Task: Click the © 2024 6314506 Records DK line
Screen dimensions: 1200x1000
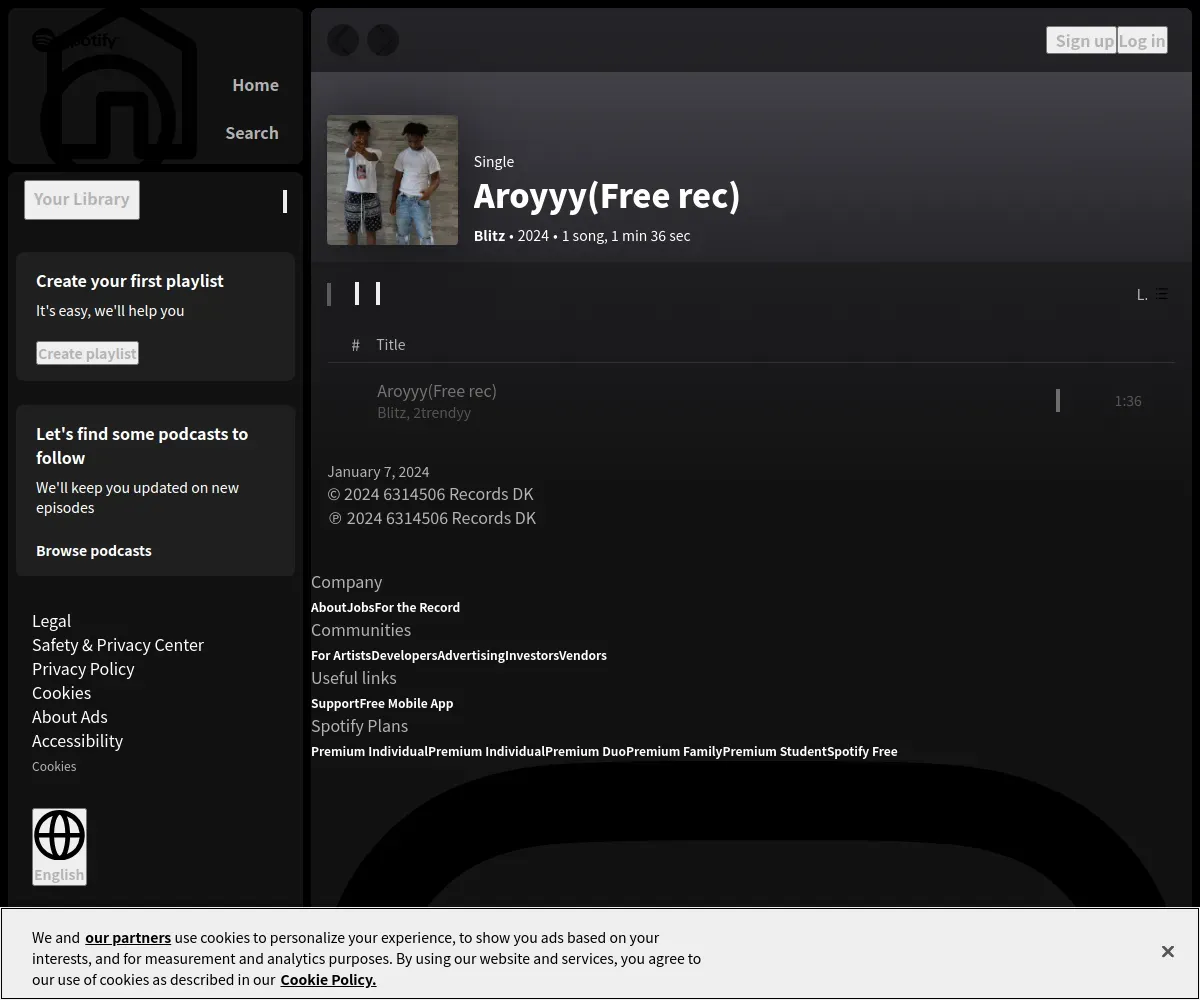Action: [430, 494]
